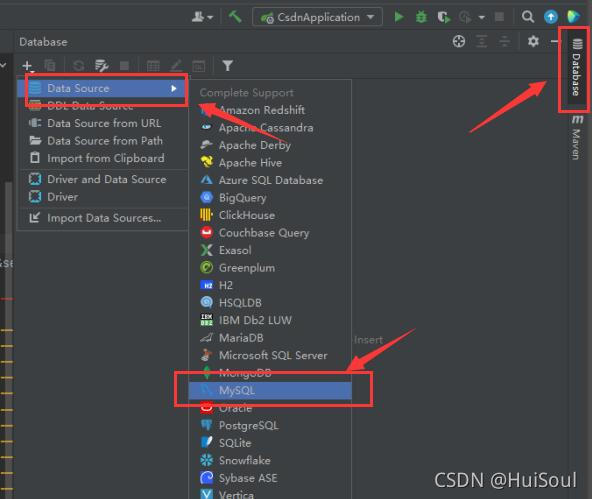Image resolution: width=592 pixels, height=499 pixels.
Task: Click Import Data Sources...
Action: (103, 218)
